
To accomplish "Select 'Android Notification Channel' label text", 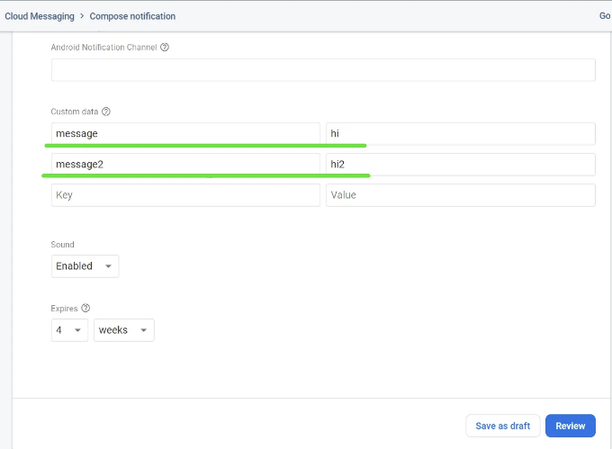I will click(x=104, y=47).
